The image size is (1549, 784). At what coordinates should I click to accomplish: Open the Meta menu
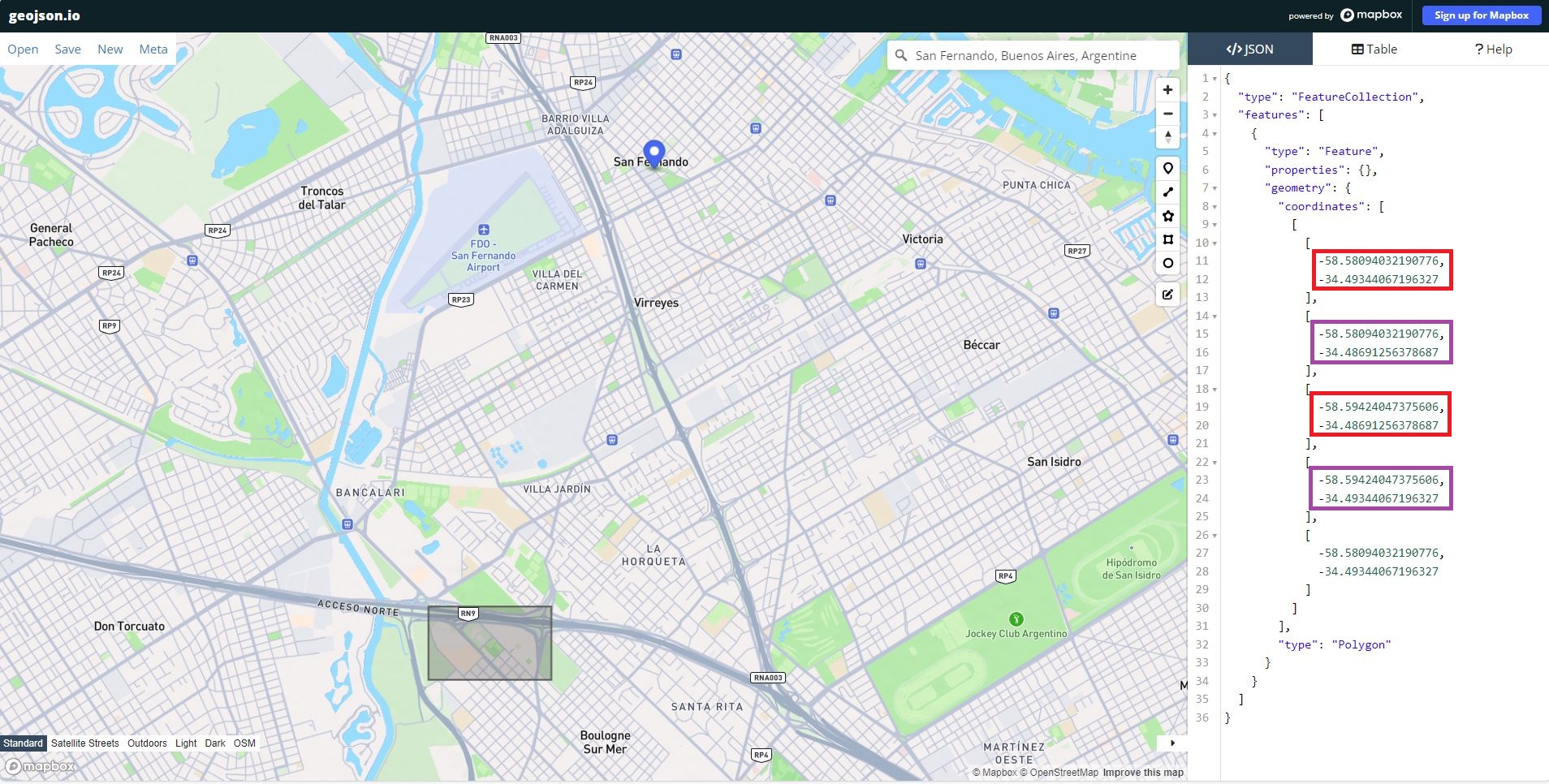pos(153,49)
